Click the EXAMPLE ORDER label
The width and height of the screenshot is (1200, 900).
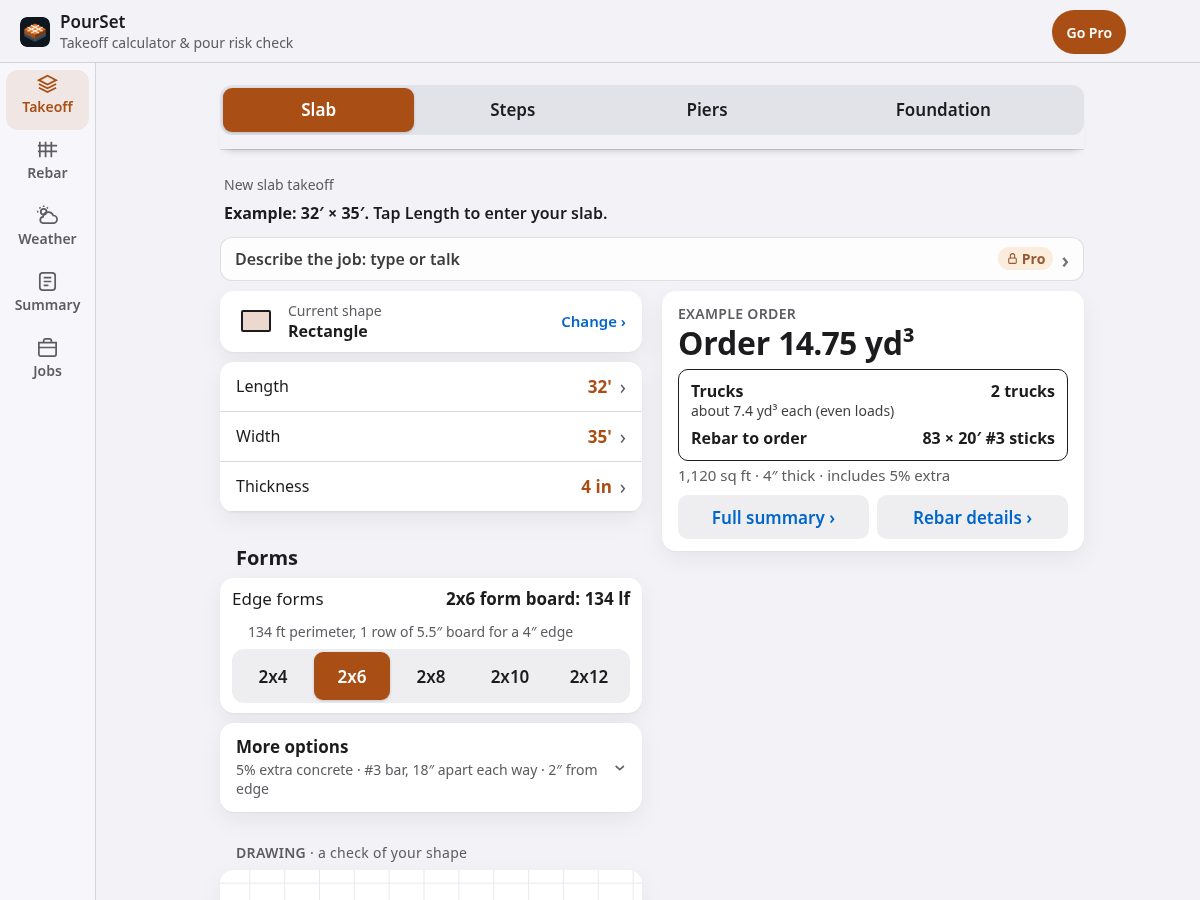[x=737, y=314]
